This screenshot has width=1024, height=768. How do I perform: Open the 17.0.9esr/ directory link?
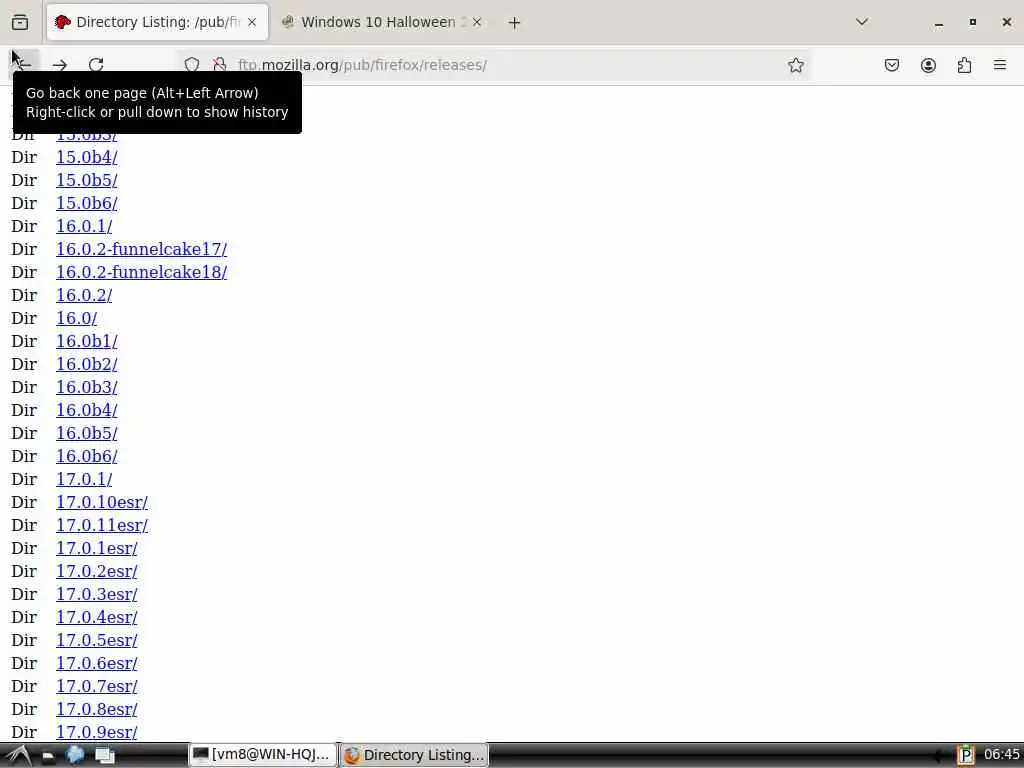[x=97, y=732]
